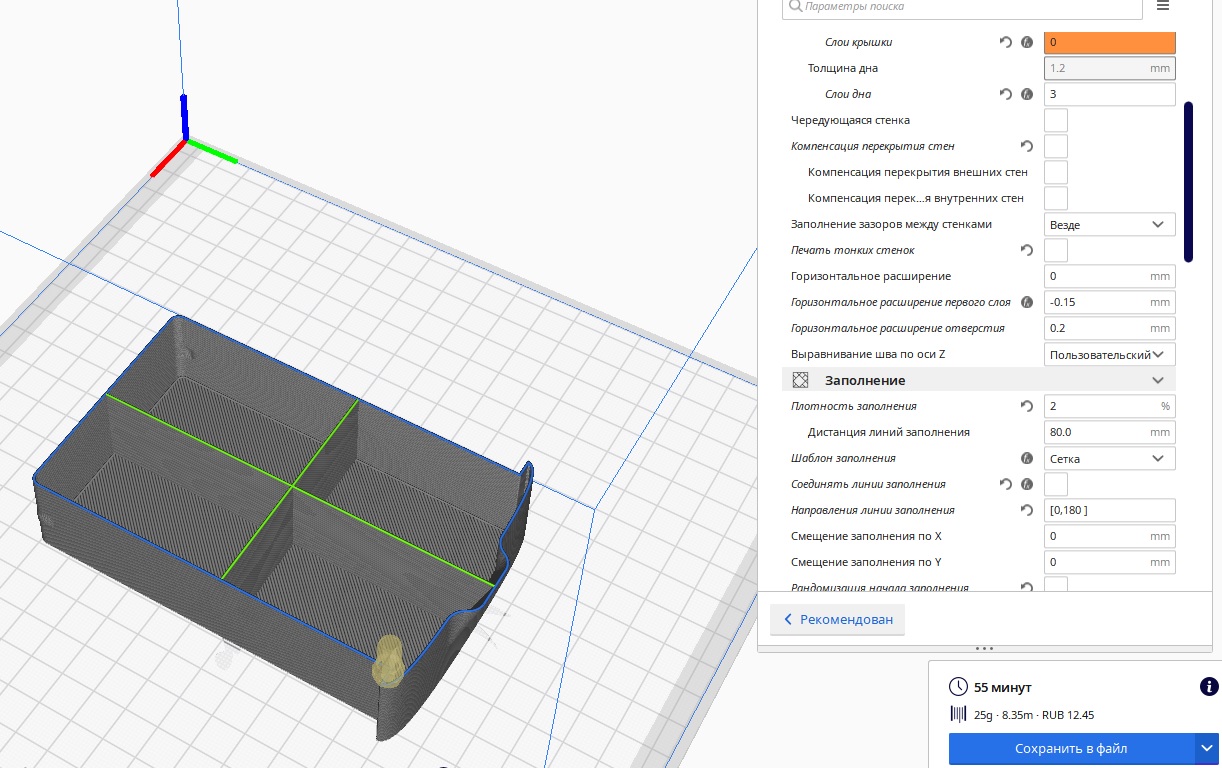
Task: Click formula icon beside Слои дна
Action: [1026, 95]
